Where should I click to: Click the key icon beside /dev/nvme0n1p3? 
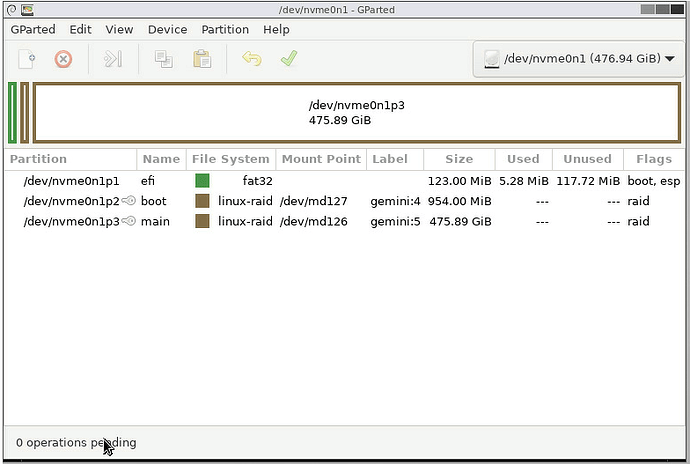point(128,221)
